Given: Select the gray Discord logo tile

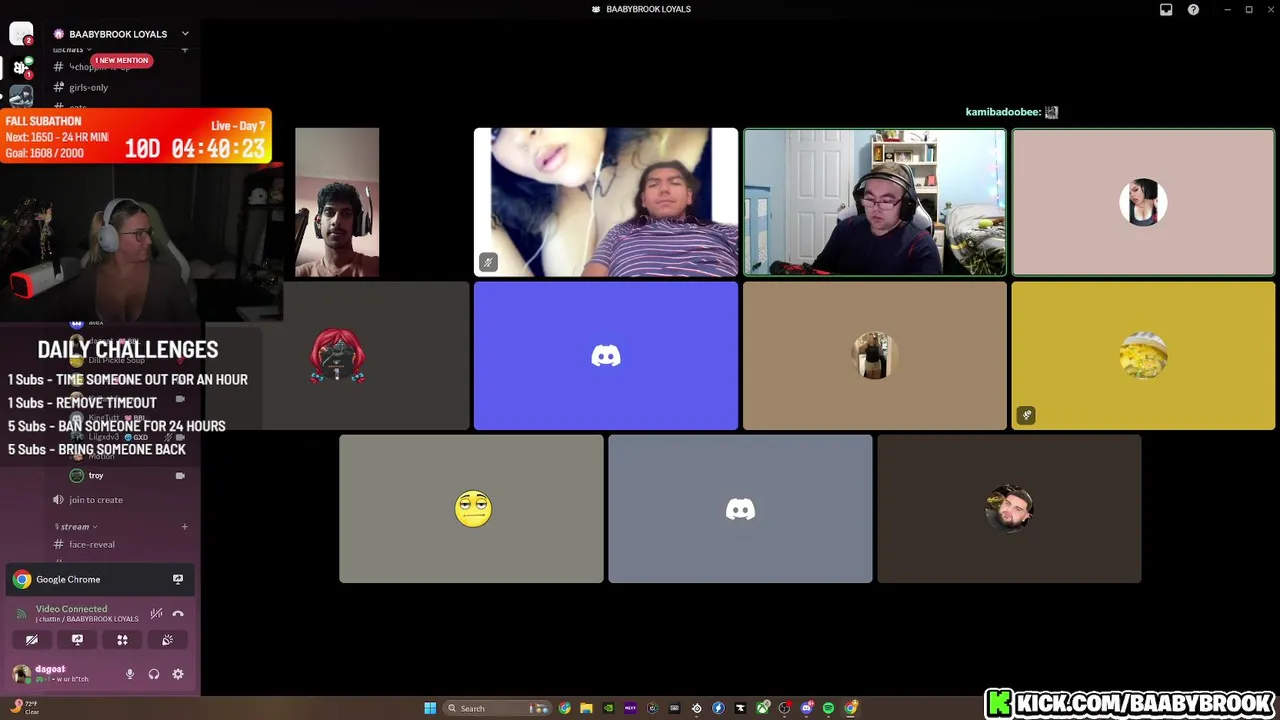Looking at the screenshot, I should point(740,508).
